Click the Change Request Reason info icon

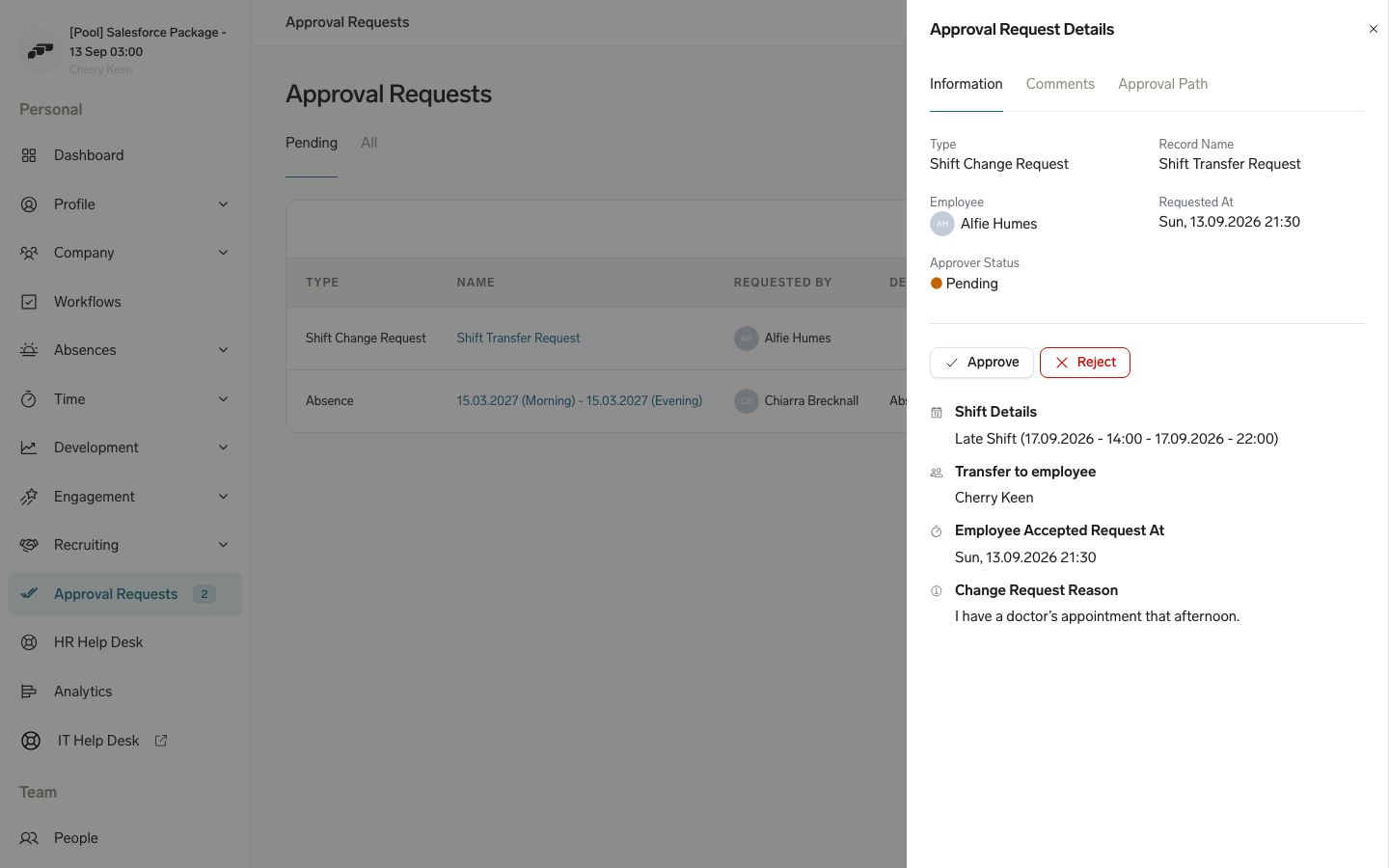tap(937, 591)
